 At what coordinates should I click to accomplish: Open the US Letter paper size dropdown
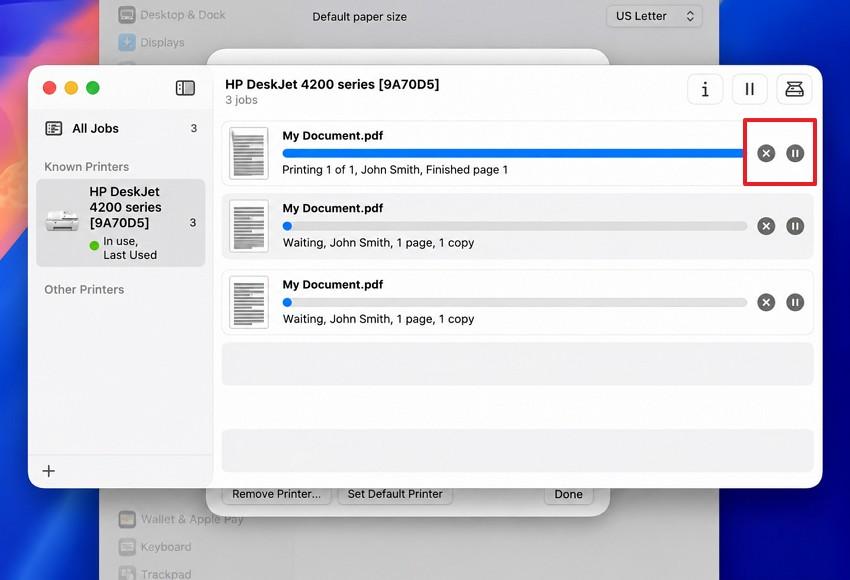click(x=654, y=16)
